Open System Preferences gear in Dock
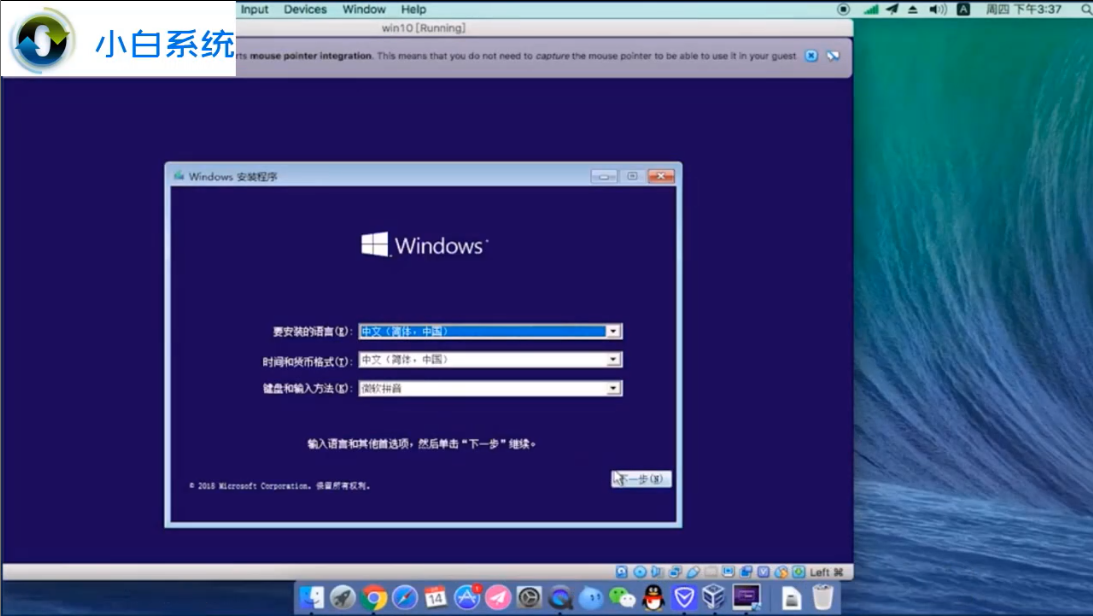This screenshot has height=616, width=1093. point(529,598)
